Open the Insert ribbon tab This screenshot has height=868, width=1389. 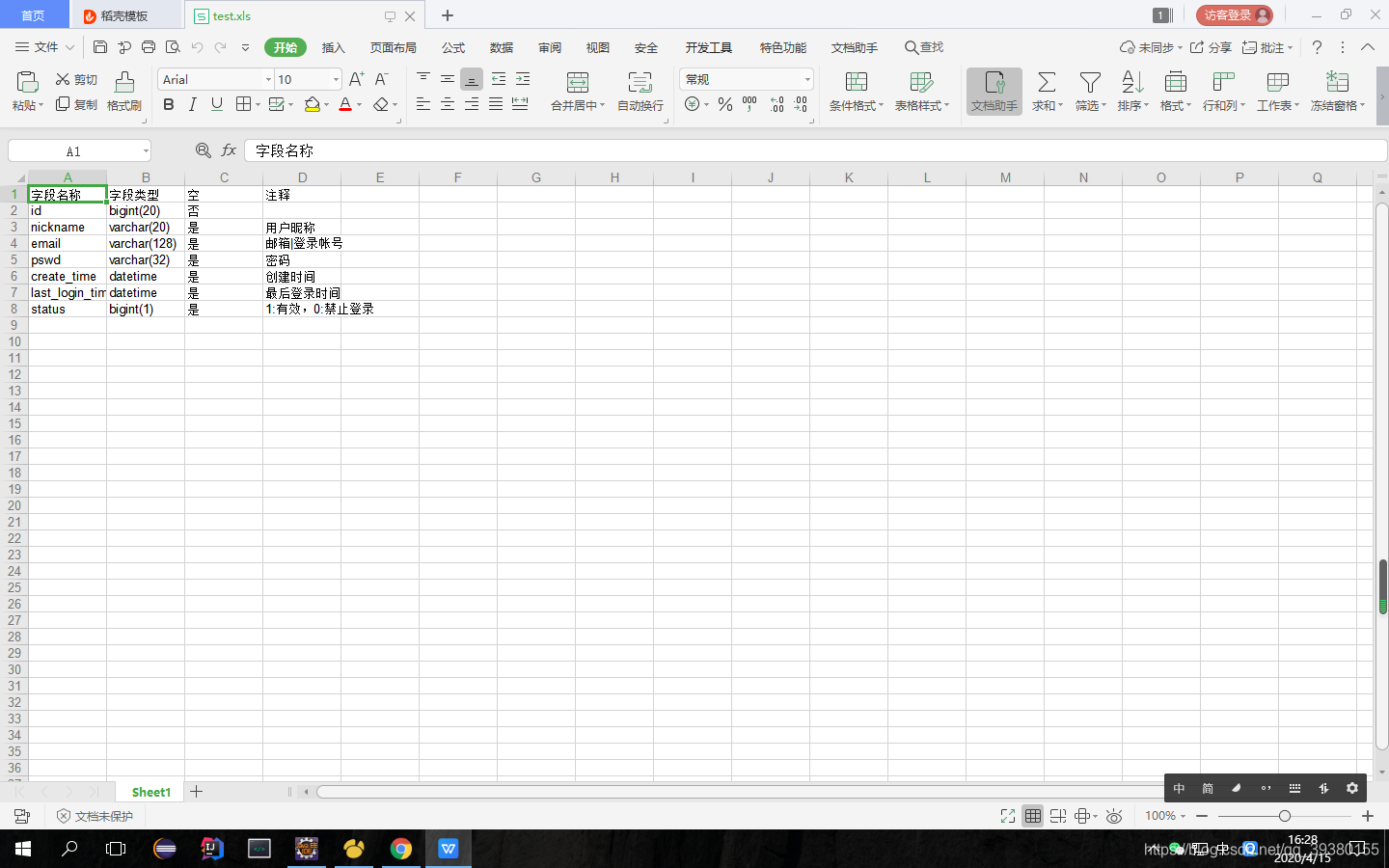(x=333, y=47)
